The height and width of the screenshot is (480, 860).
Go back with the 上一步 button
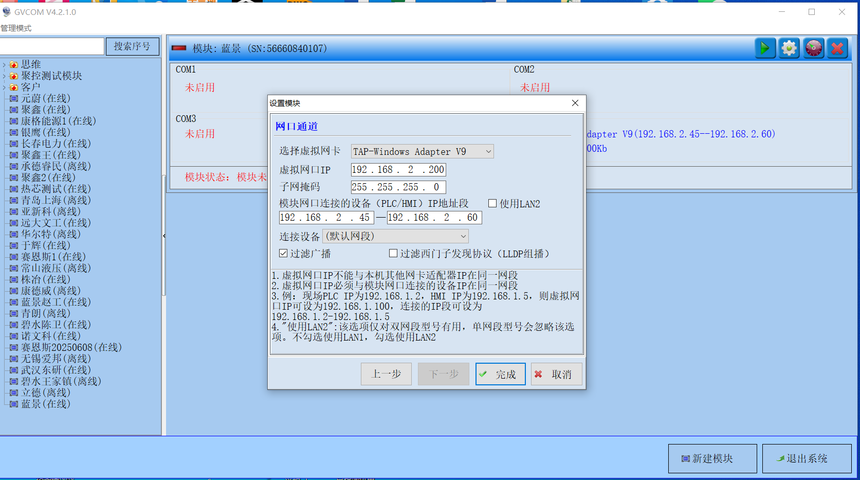[386, 374]
